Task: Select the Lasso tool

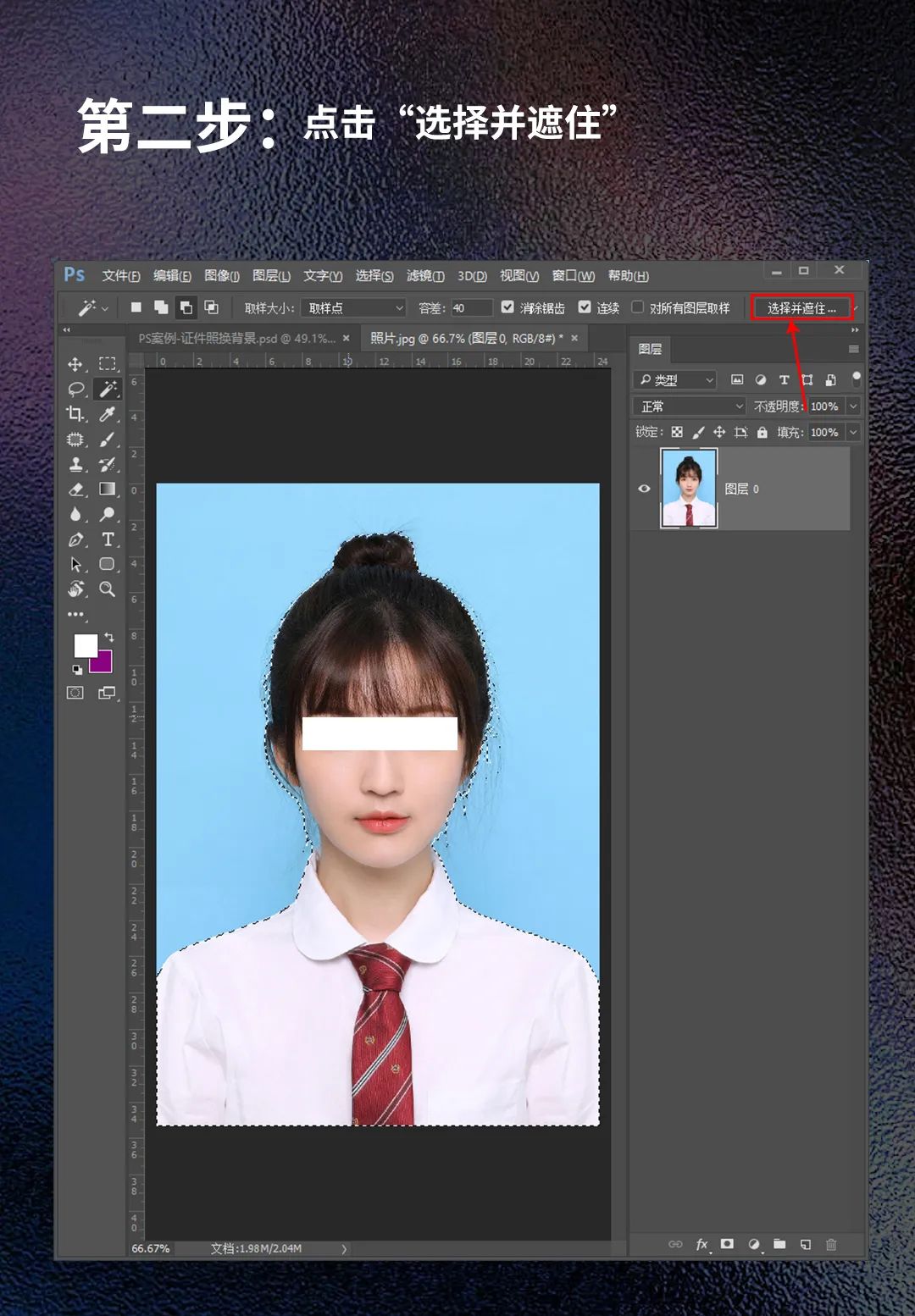Action: tap(76, 390)
